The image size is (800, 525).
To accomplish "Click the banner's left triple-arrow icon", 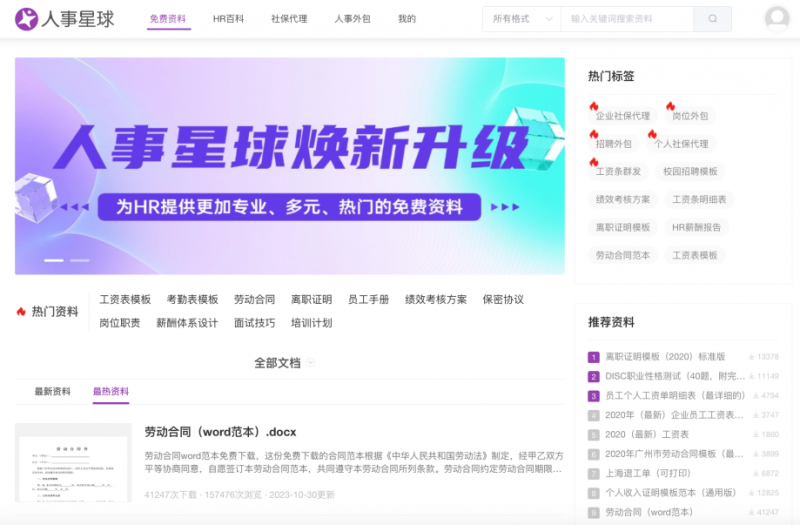I will pyautogui.click(x=75, y=207).
